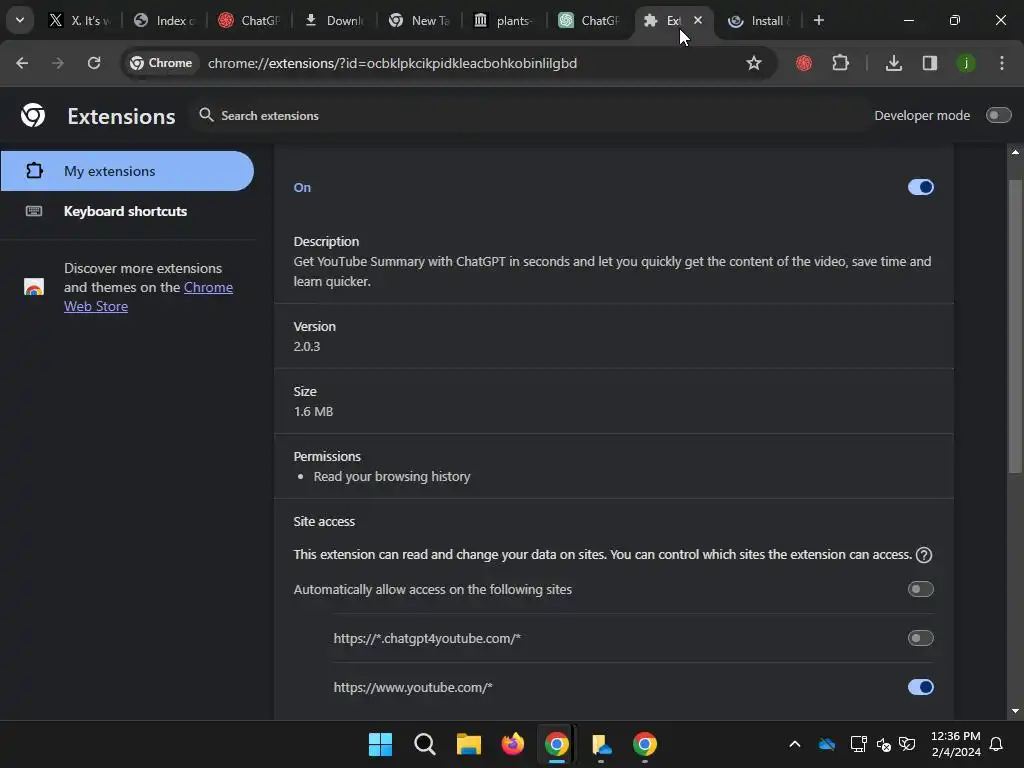Screen dimensions: 1024x768
Task: Go back to previous page
Action: click(x=22, y=63)
